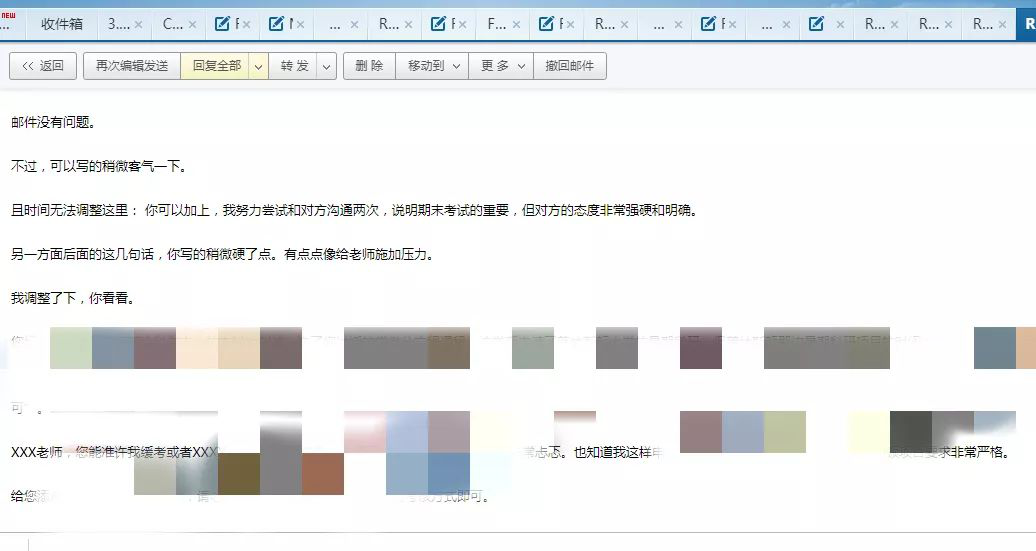Click the line 不过，可以写的稍微客气一下。
The width and height of the screenshot is (1036, 551).
coord(100,166)
